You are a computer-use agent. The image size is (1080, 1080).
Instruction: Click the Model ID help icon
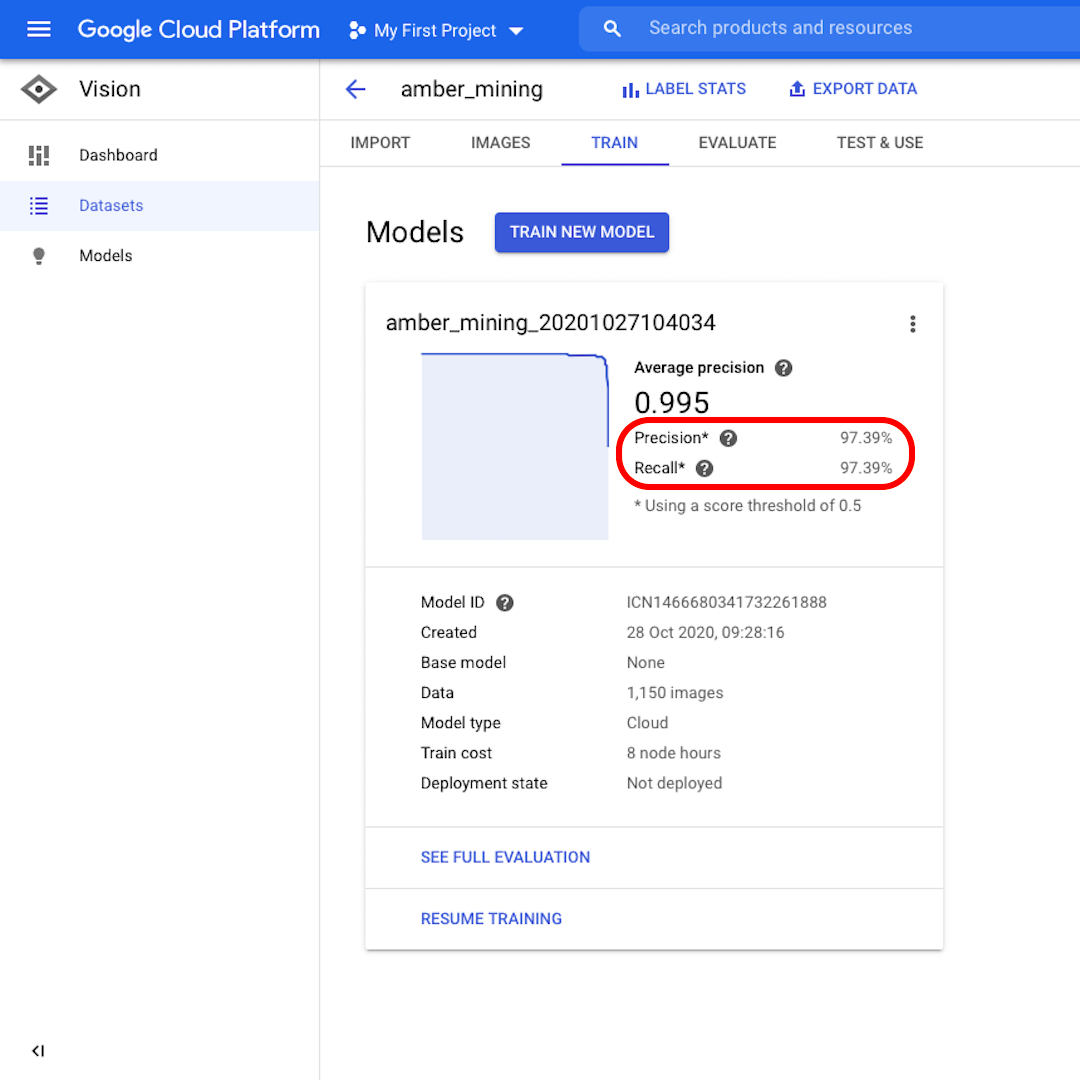[x=504, y=603]
